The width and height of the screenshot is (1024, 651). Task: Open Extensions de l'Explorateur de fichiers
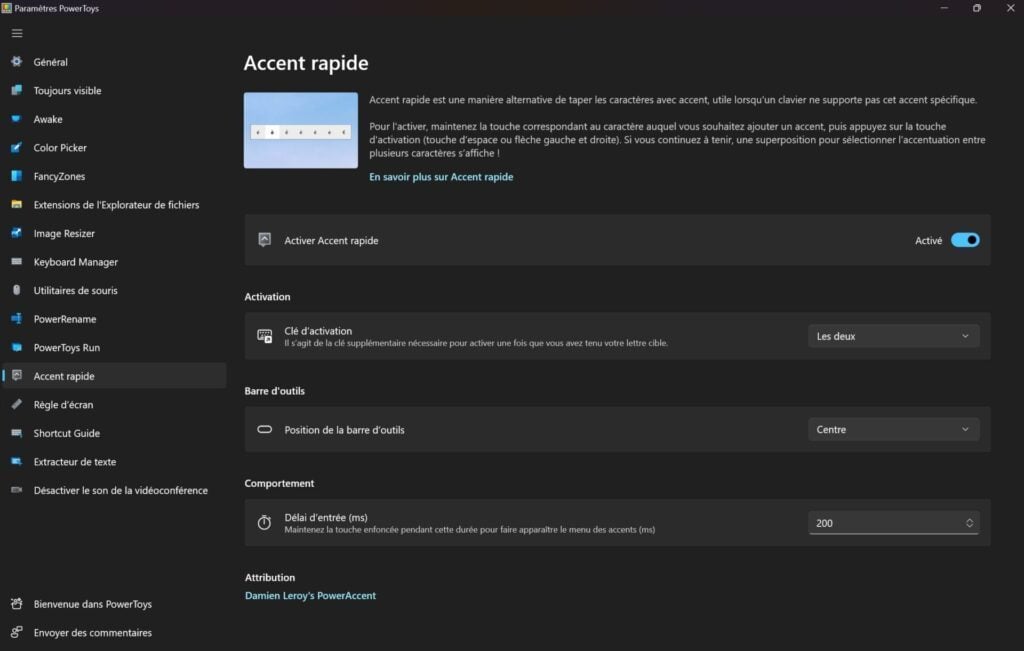pyautogui.click(x=114, y=204)
